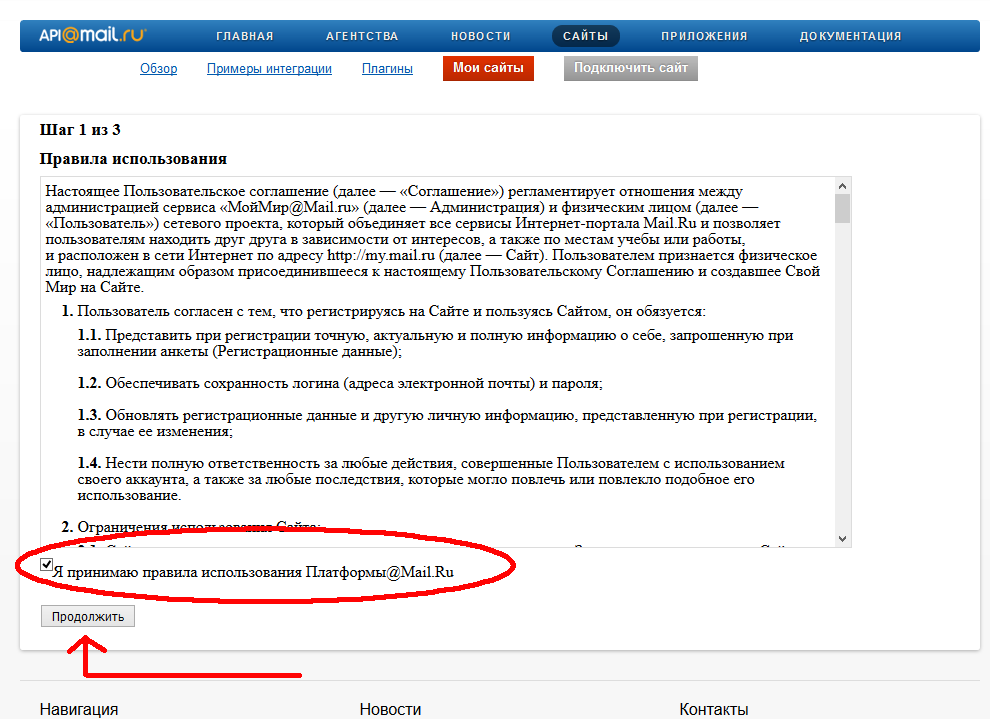This screenshot has width=990, height=719.
Task: Click the agreement scrollbar thumb
Action: pos(842,208)
